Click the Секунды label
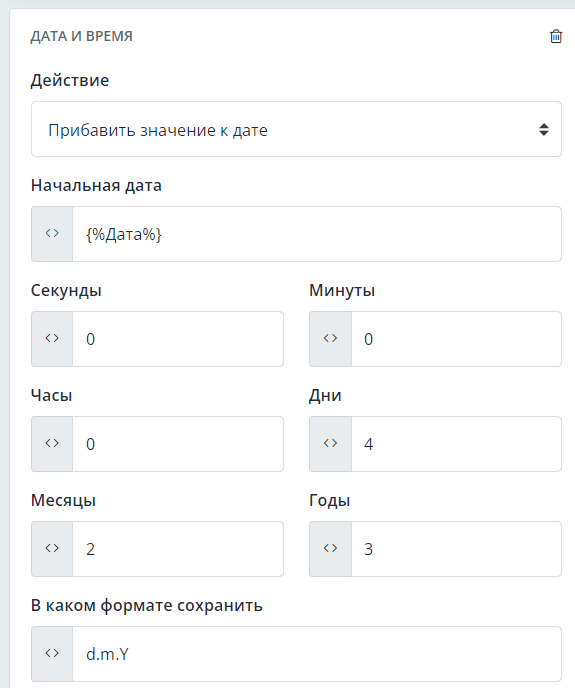The image size is (575, 688). [66, 290]
